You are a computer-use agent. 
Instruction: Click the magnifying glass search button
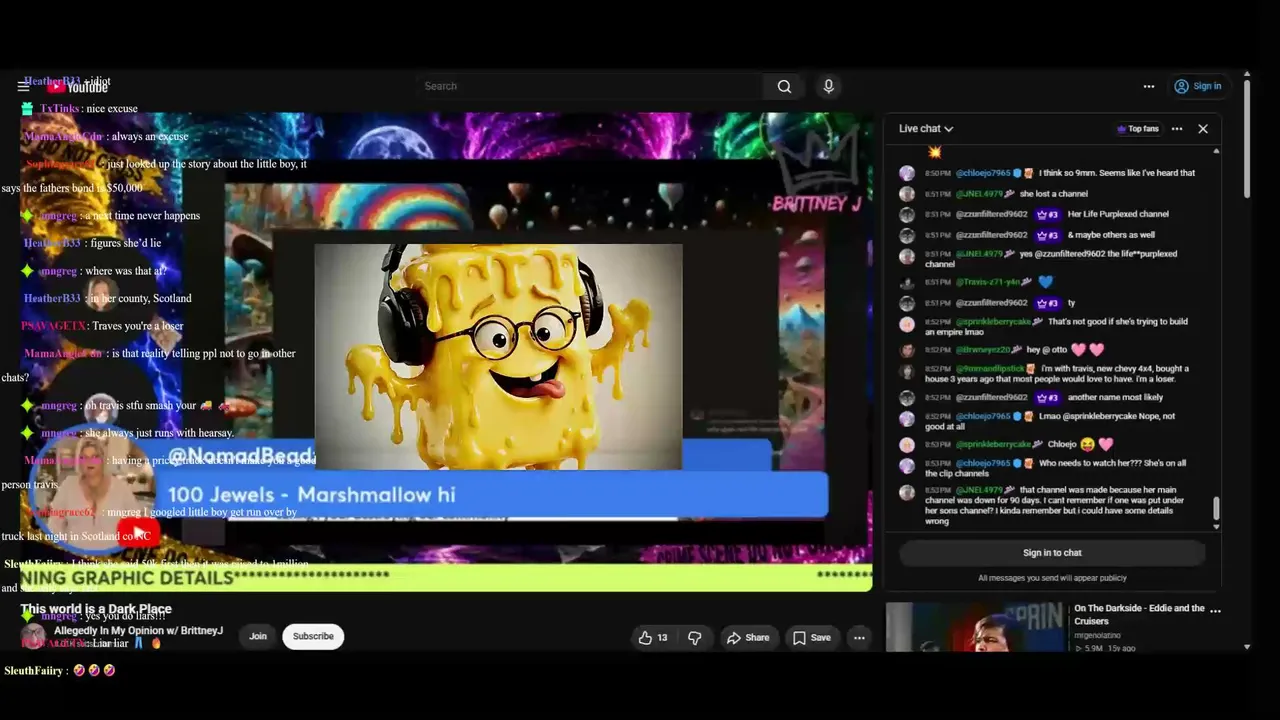point(784,86)
